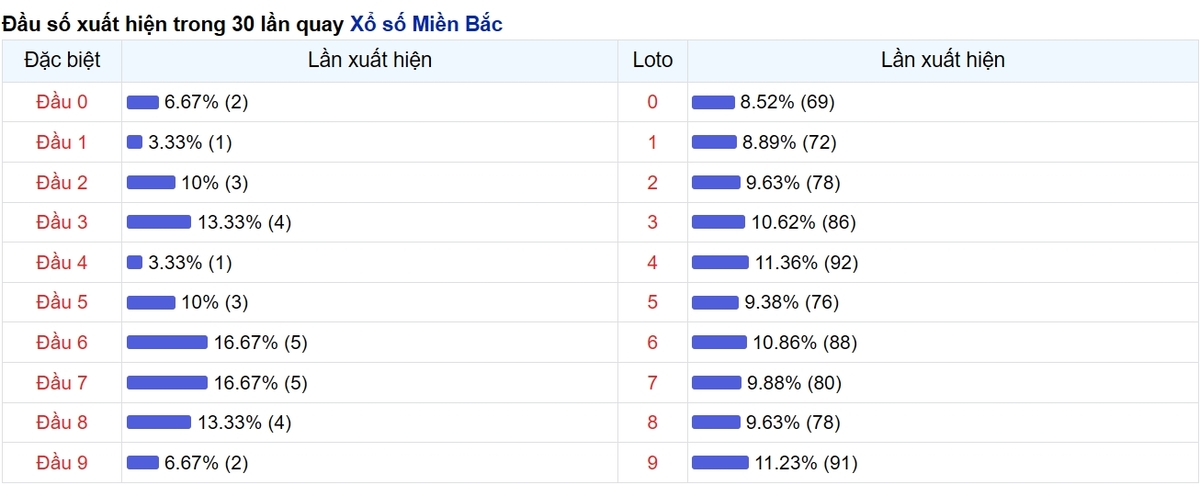Screen dimensions: 1200x485
Task: Select the Đầu 9 row label
Action: (62, 462)
